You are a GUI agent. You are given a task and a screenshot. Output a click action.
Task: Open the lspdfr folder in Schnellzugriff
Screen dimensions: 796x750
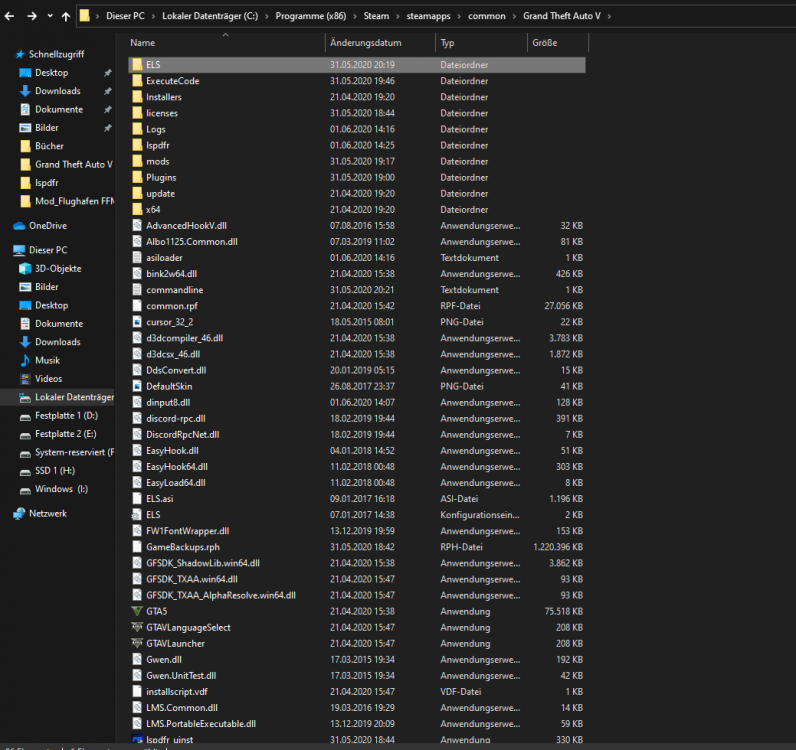point(48,183)
